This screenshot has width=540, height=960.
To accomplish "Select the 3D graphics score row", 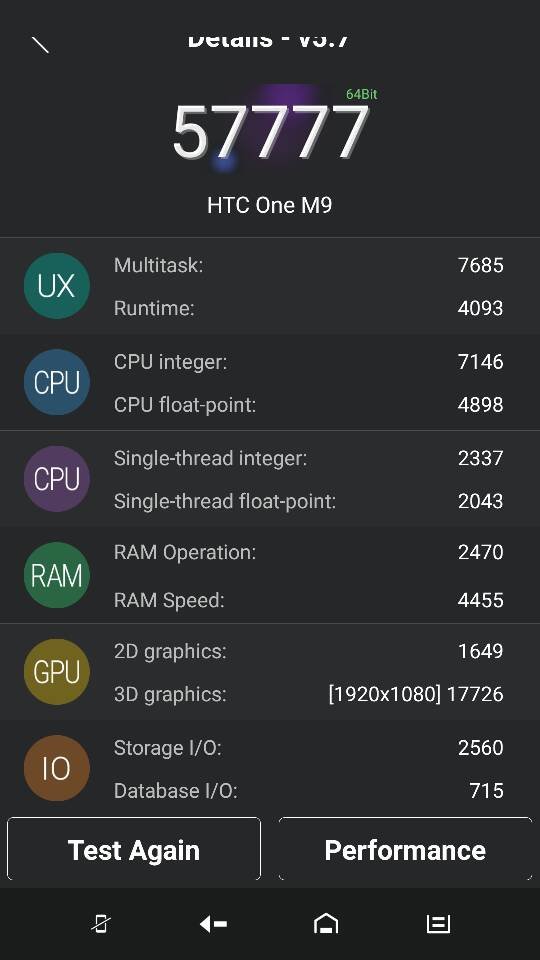I will click(309, 694).
